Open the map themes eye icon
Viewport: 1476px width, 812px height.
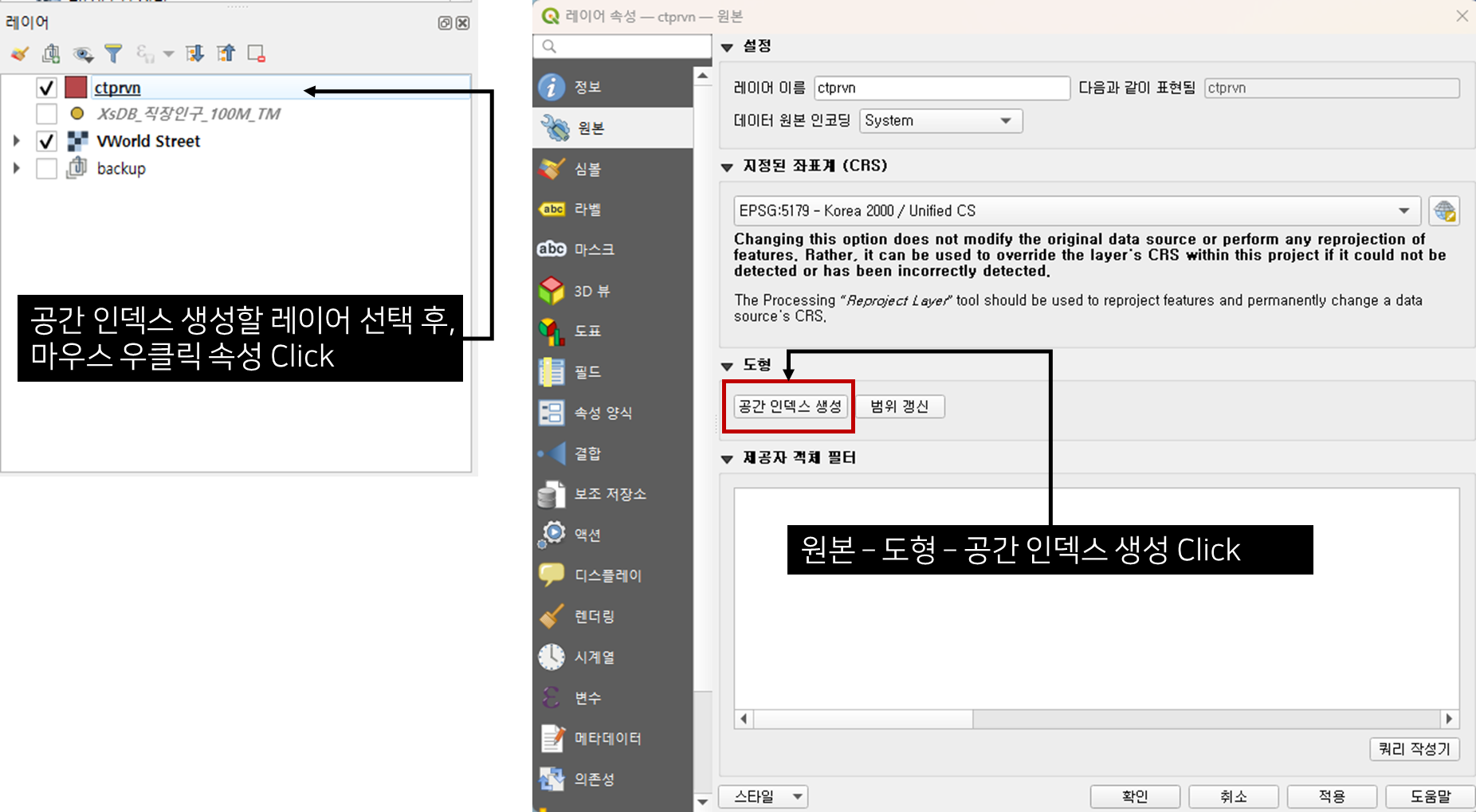click(82, 53)
